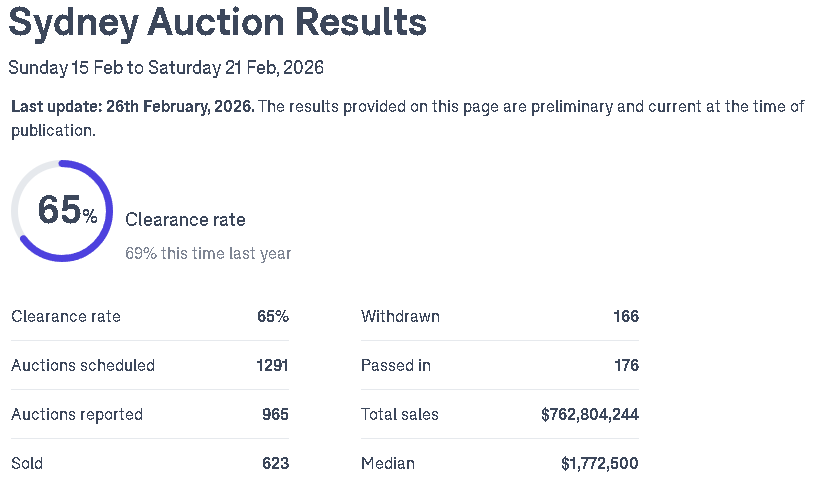Screen dimensions: 821x485
Task: Select the 965 auctions reported value
Action: click(x=275, y=414)
